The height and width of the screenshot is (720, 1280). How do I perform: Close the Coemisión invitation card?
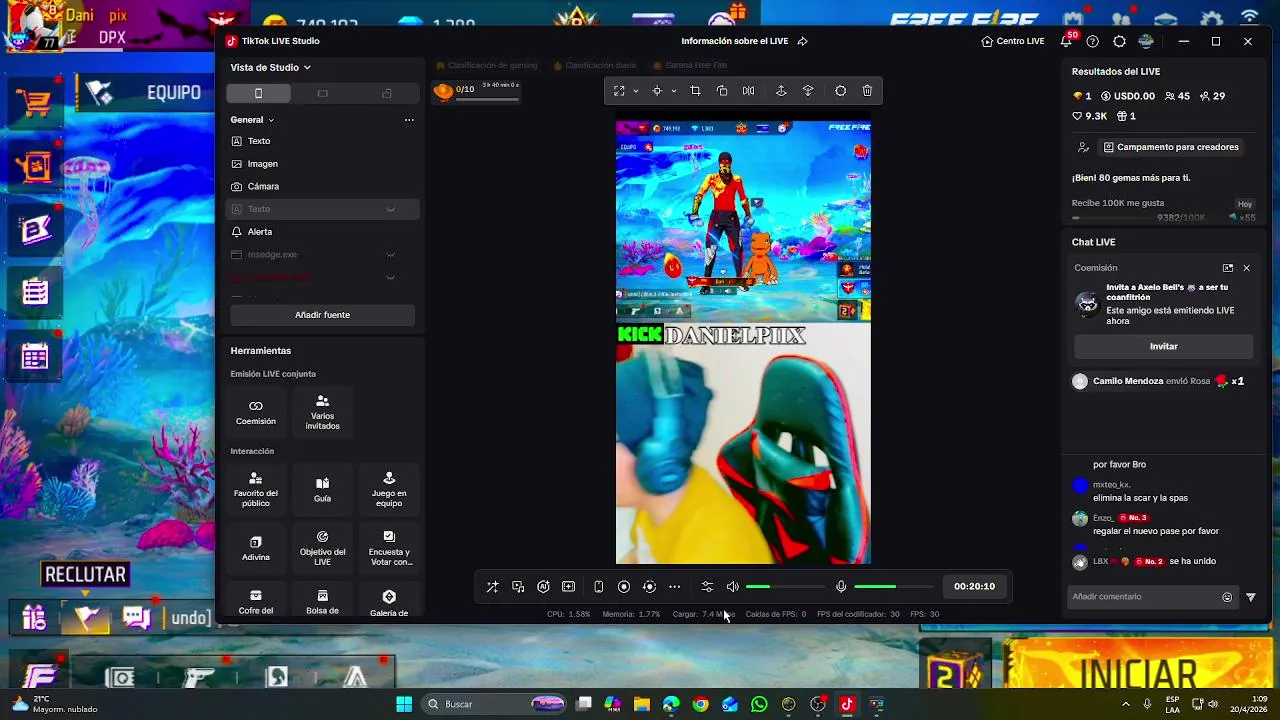click(x=1246, y=268)
